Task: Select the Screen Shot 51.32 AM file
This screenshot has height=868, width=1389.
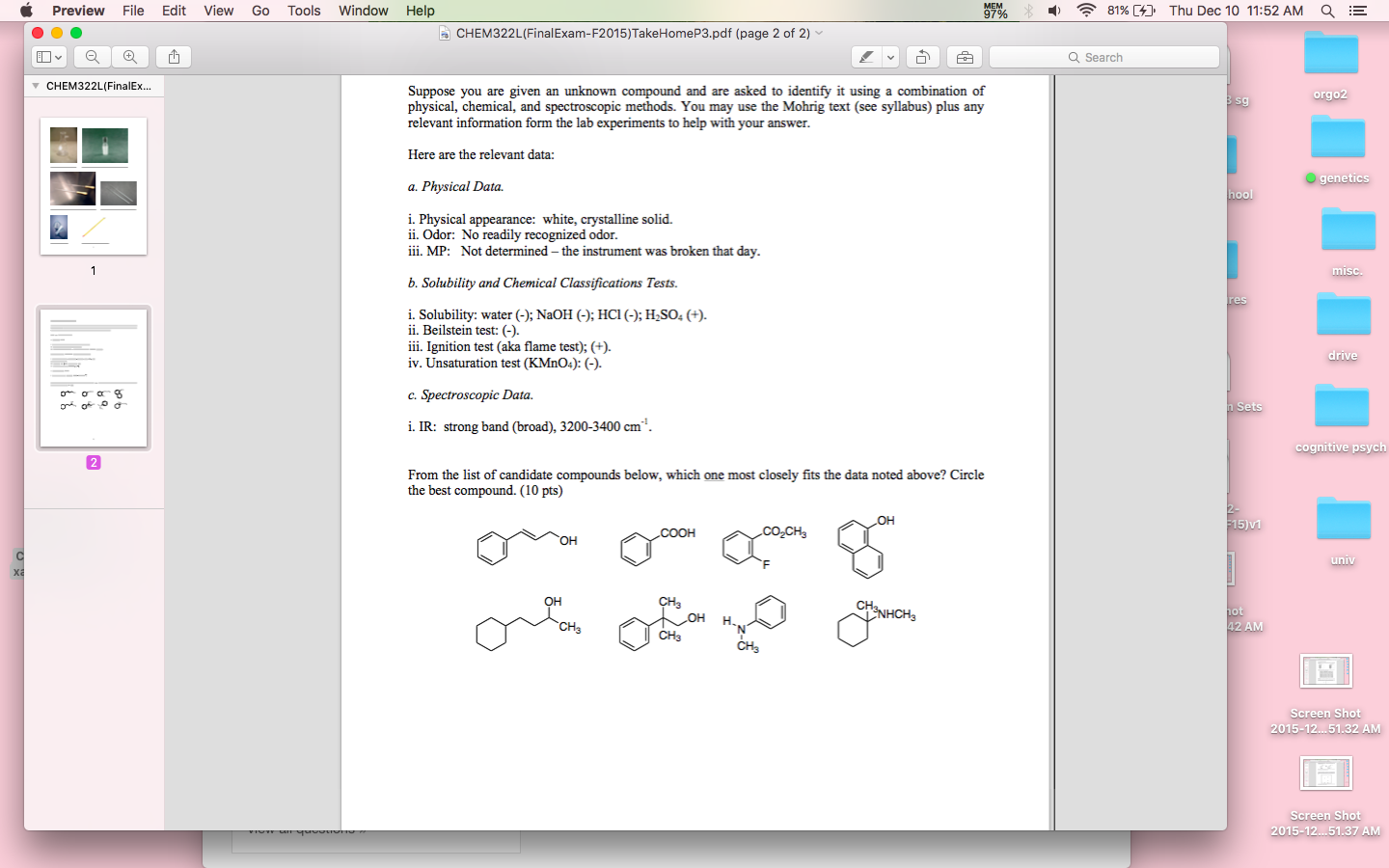Action: coord(1325,693)
